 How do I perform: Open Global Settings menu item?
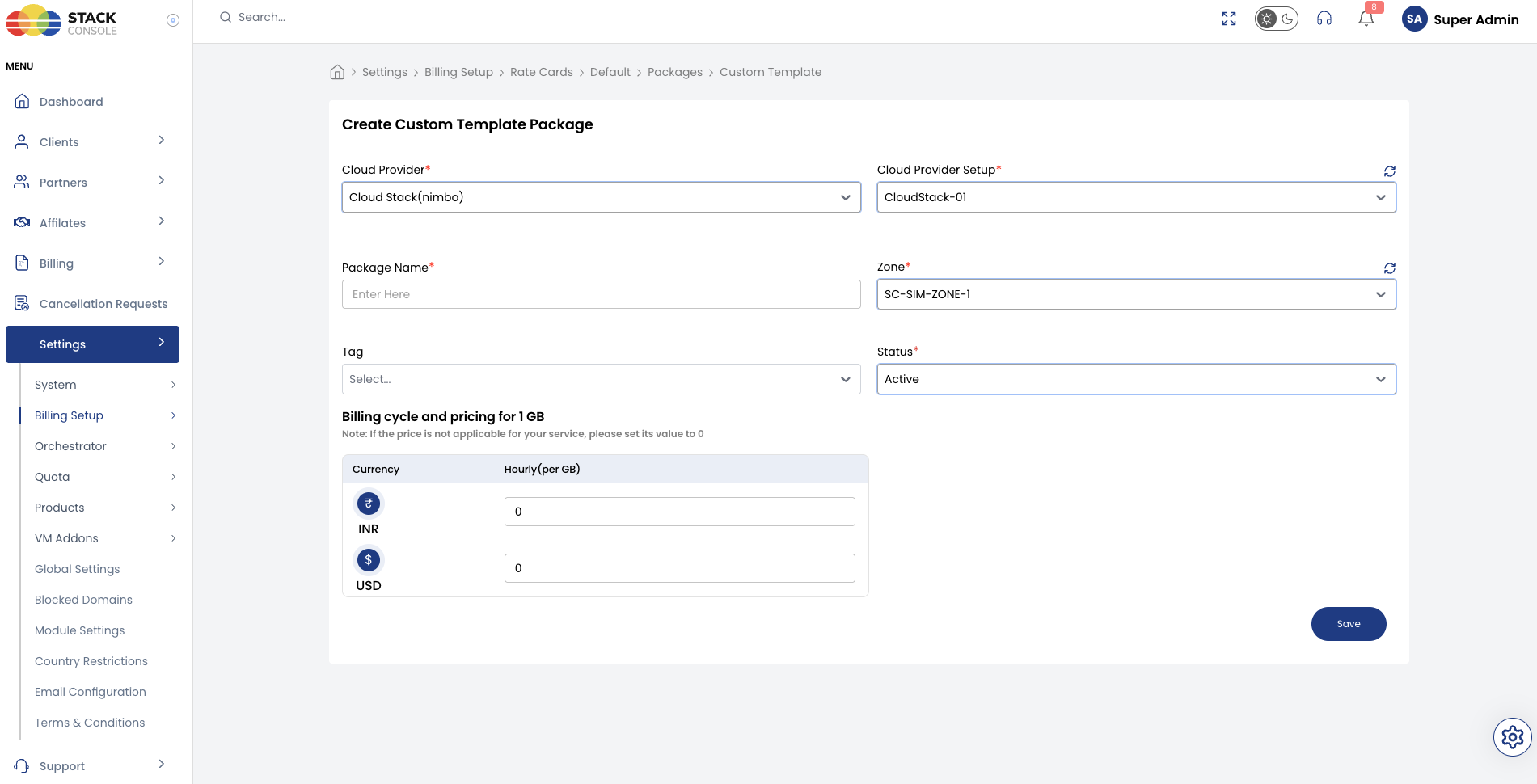[77, 569]
